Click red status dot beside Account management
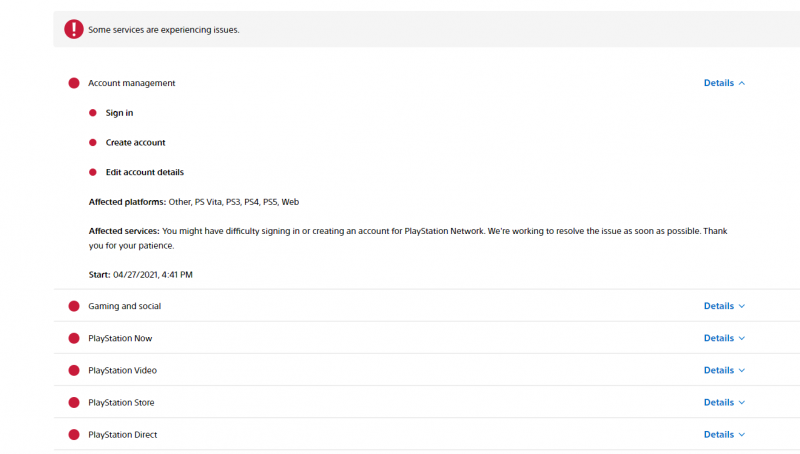This screenshot has width=800, height=454. 74,83
